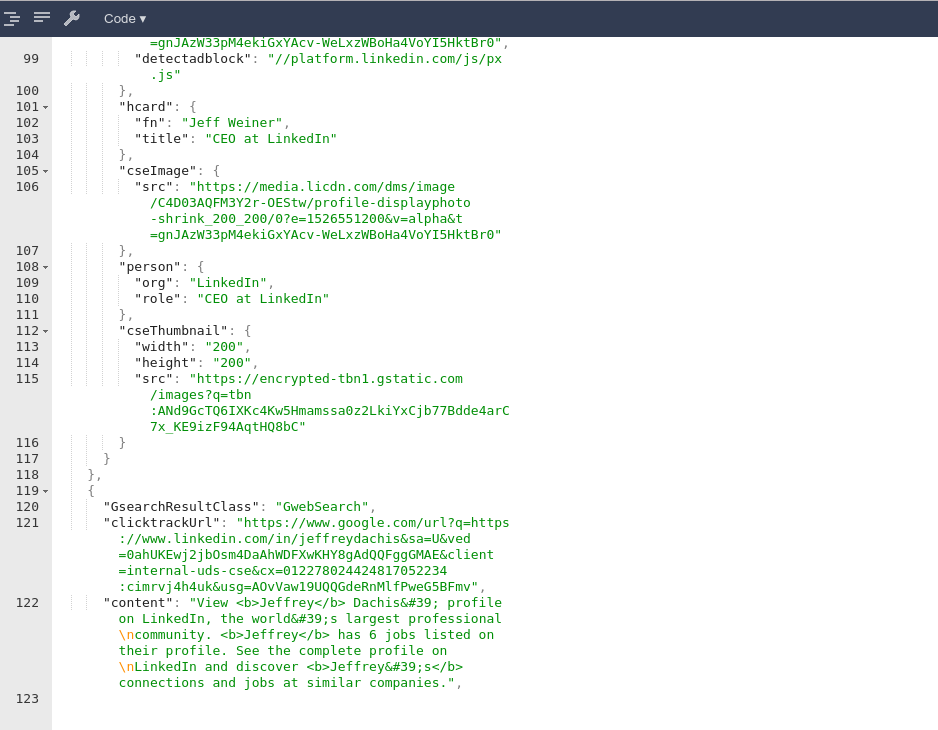Click the wrench repair JSON icon

[x=72, y=19]
